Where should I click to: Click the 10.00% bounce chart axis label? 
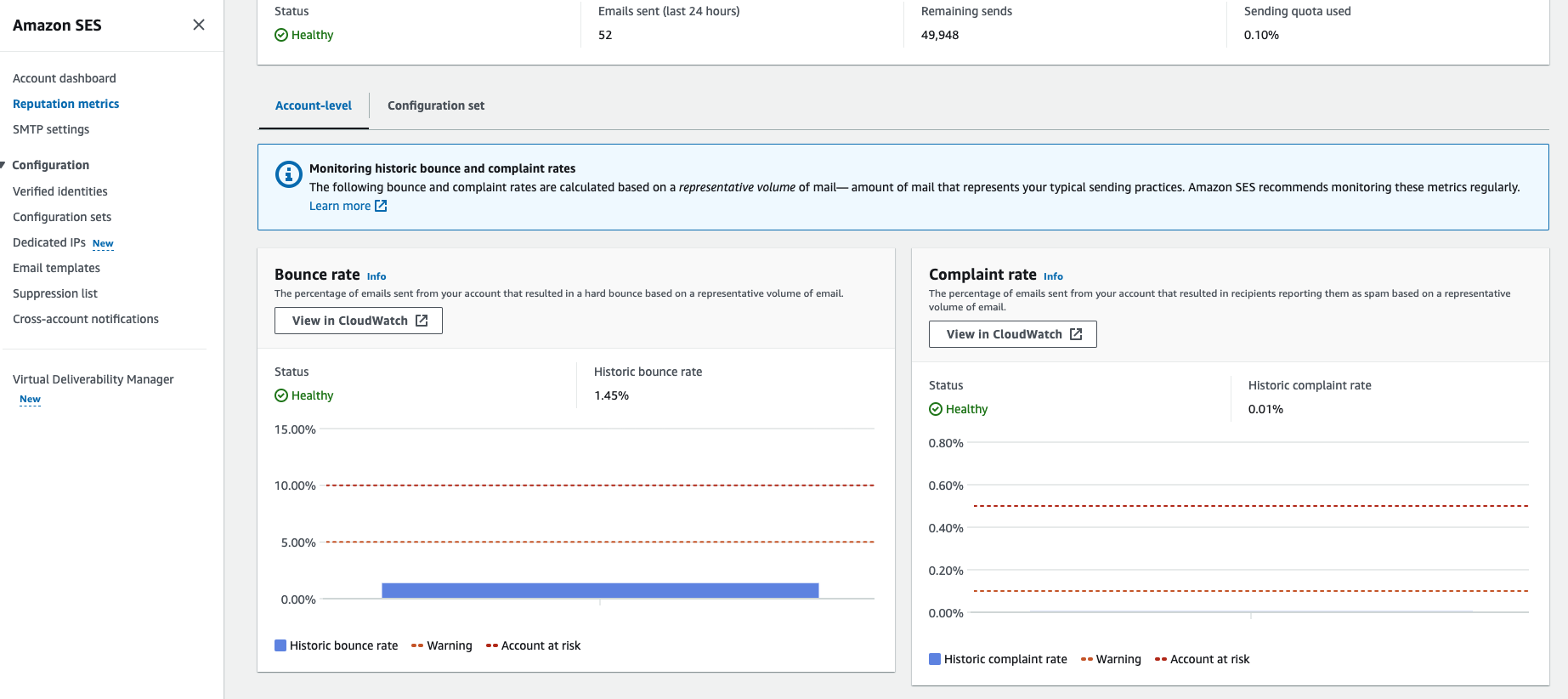tap(295, 486)
